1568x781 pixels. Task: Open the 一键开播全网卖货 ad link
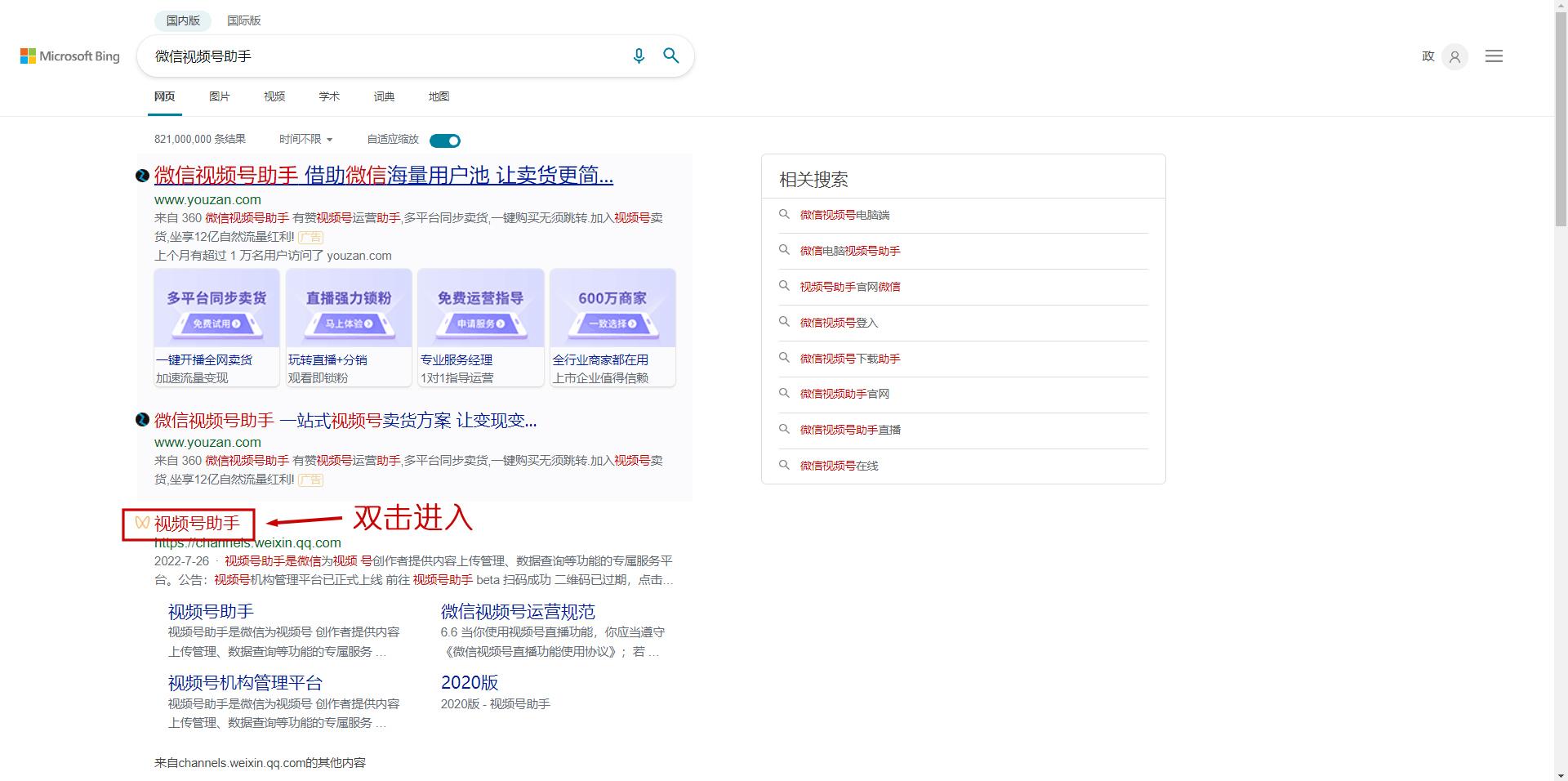204,360
